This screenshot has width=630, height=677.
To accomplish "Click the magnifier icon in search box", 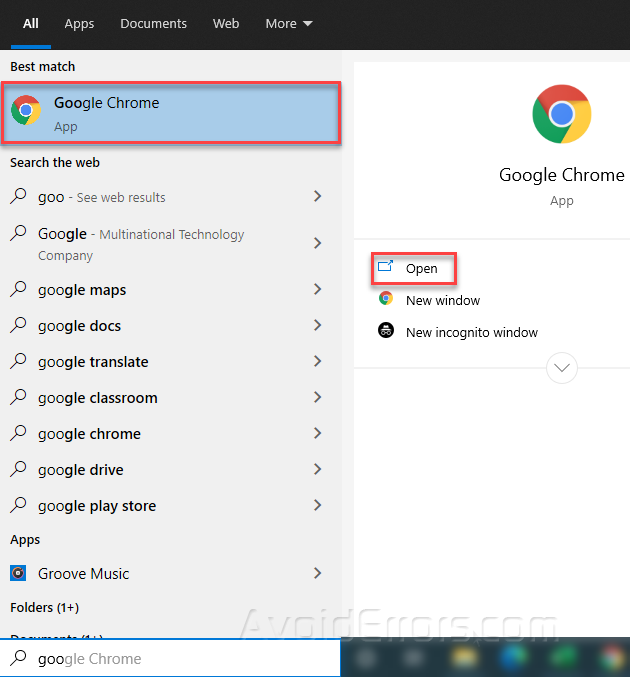I will [x=18, y=658].
